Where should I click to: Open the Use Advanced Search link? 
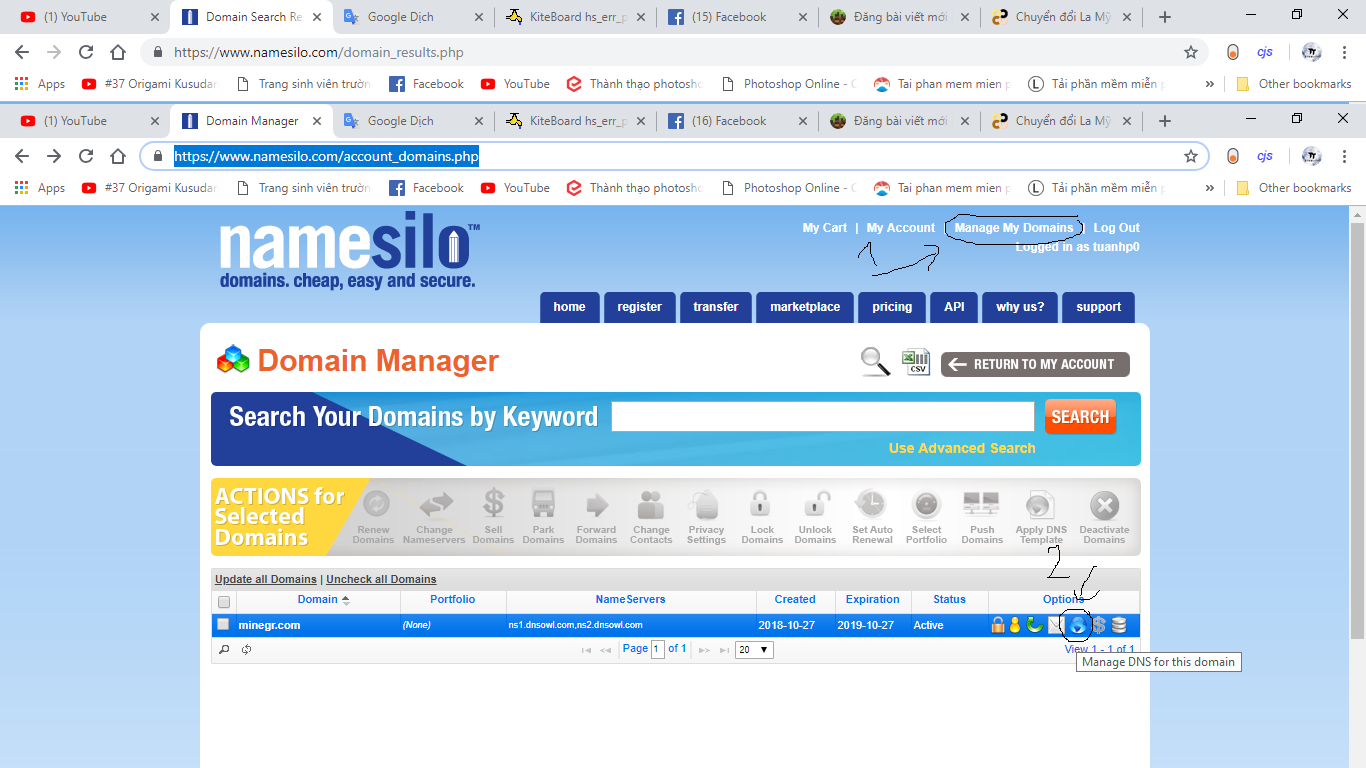coord(962,448)
